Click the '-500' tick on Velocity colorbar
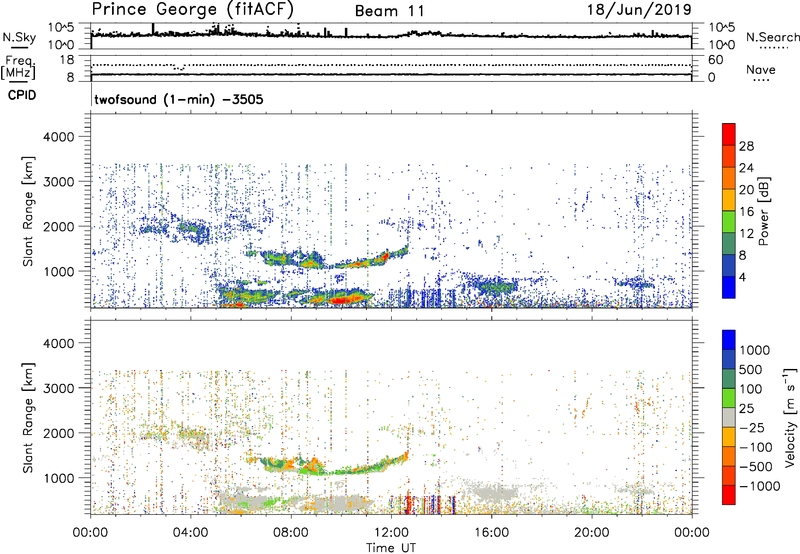This screenshot has height=554, width=800. pos(755,466)
